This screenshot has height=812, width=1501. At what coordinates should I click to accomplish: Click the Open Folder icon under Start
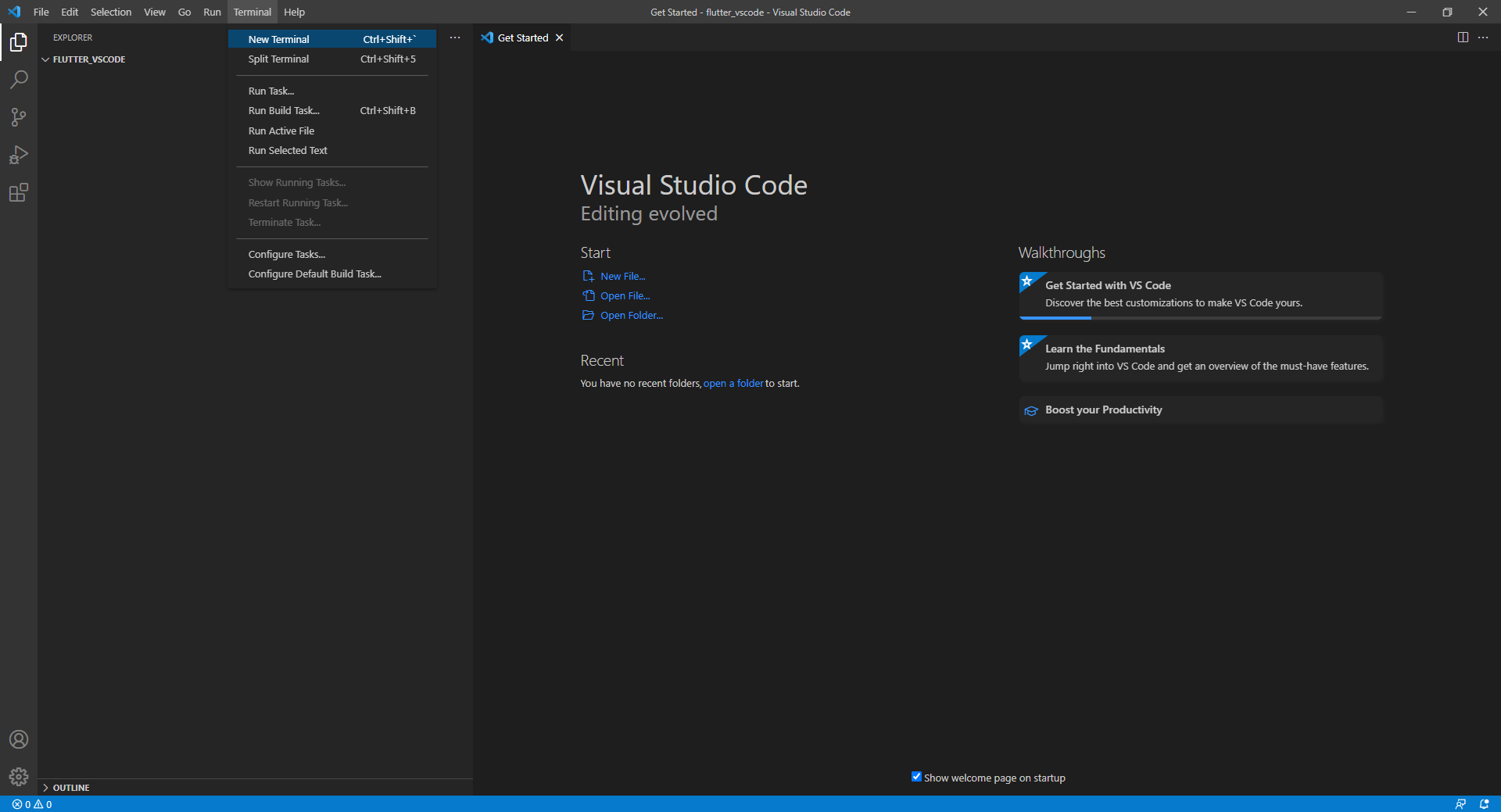[588, 315]
